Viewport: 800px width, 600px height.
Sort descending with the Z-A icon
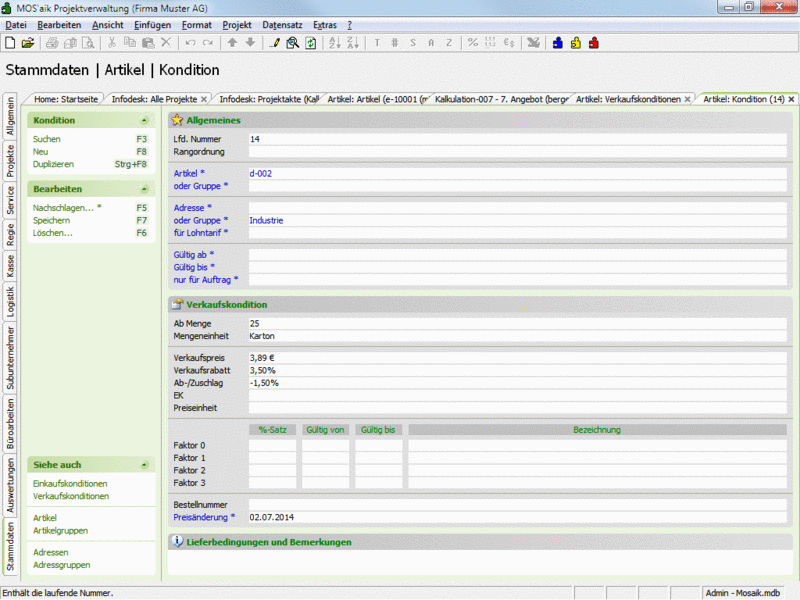coord(353,43)
